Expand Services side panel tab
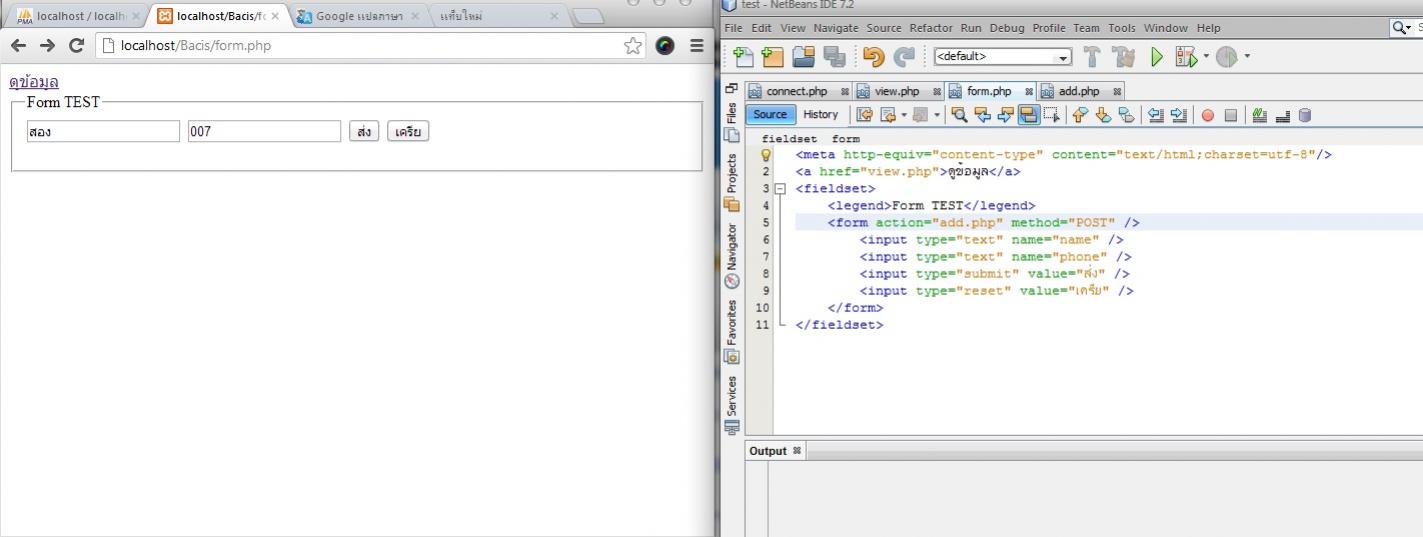 tap(732, 404)
